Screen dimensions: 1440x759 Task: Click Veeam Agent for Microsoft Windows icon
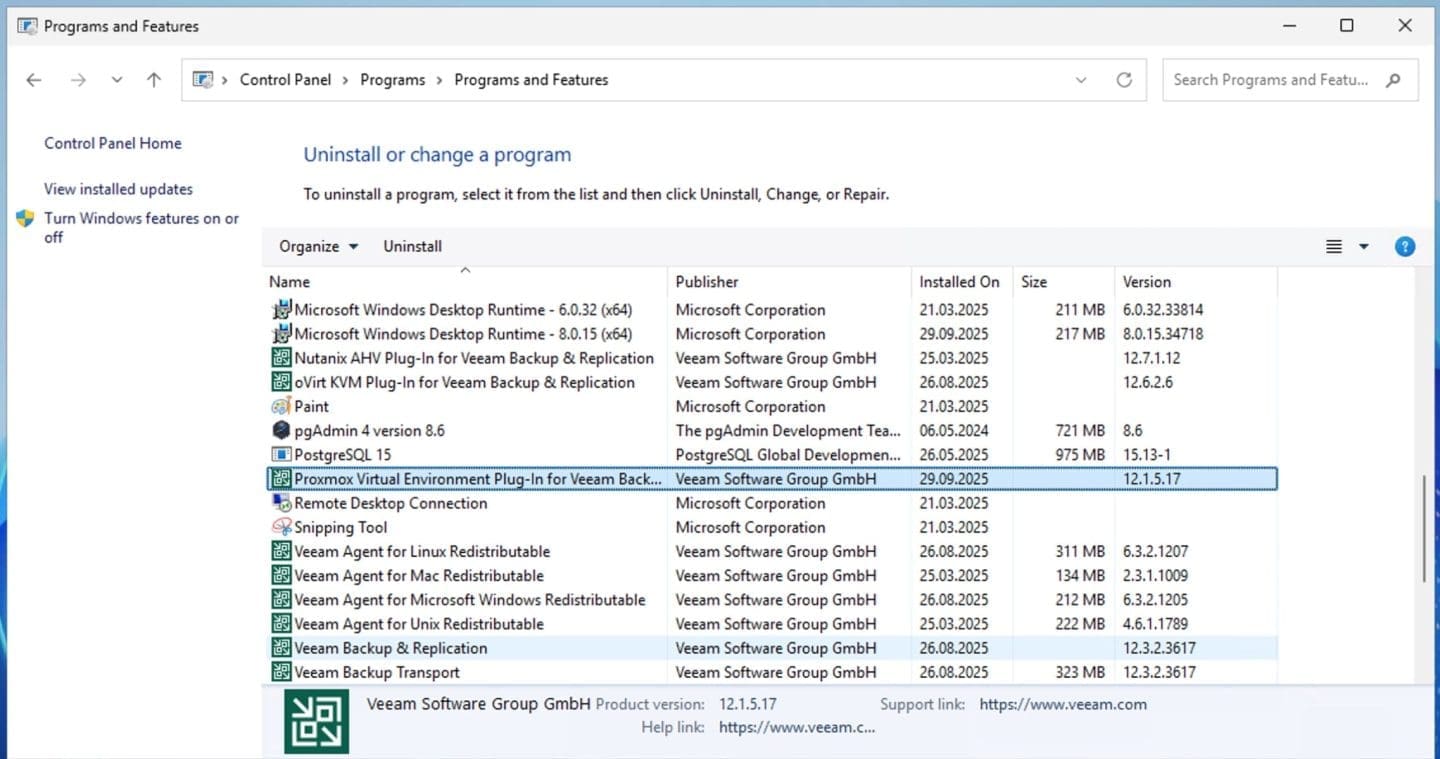281,600
